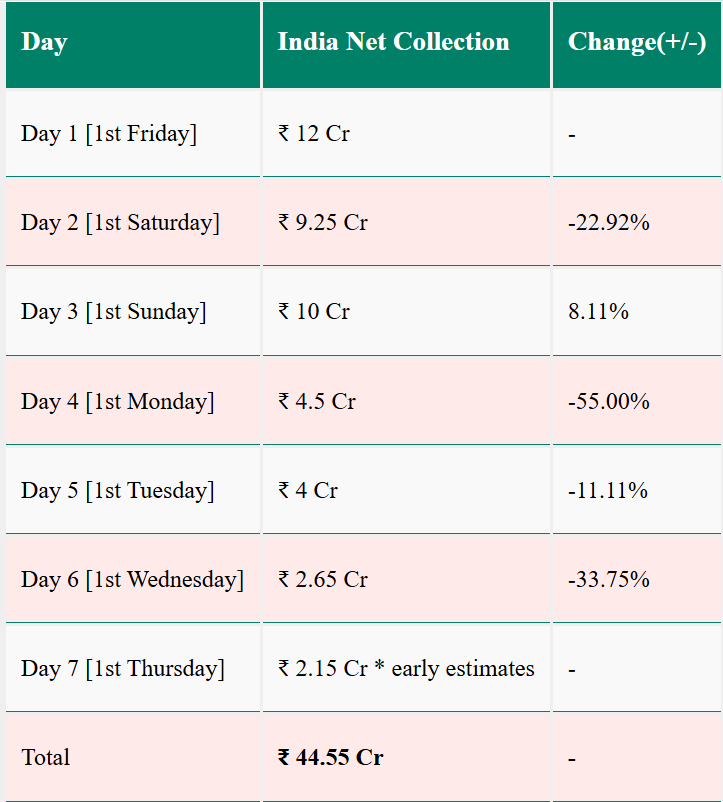
Task: Select the Day 4 [1st Monday] row label
Action: [x=117, y=402]
